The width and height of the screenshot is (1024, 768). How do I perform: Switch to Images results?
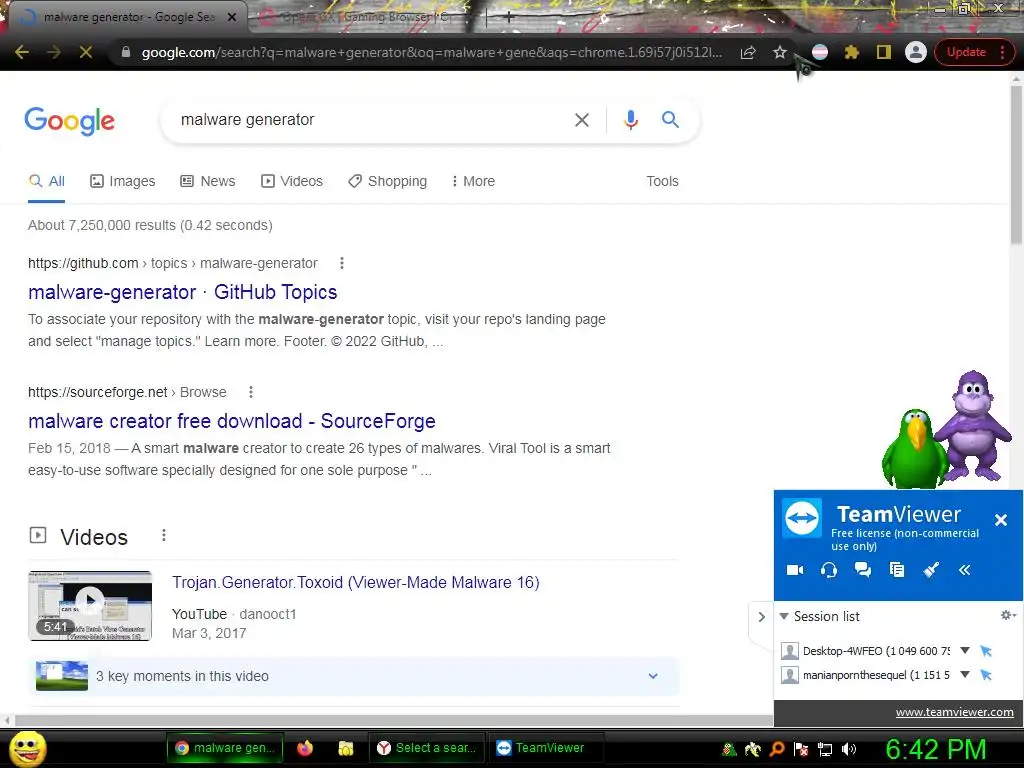[123, 181]
